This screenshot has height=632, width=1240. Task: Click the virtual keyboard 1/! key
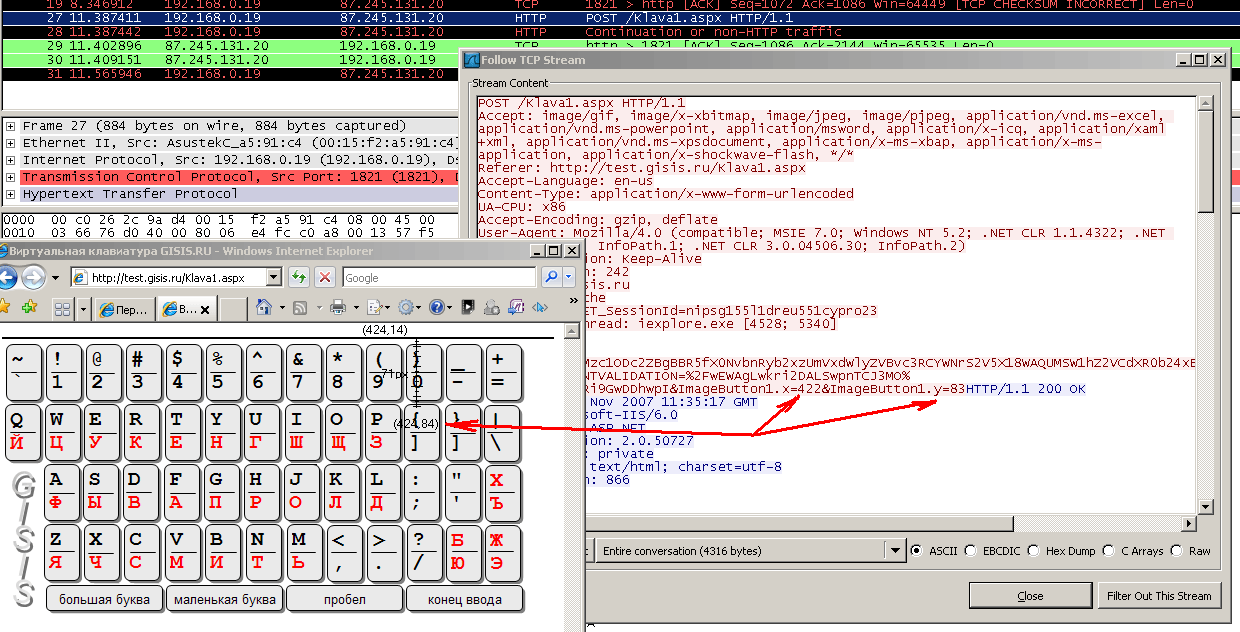coord(63,371)
